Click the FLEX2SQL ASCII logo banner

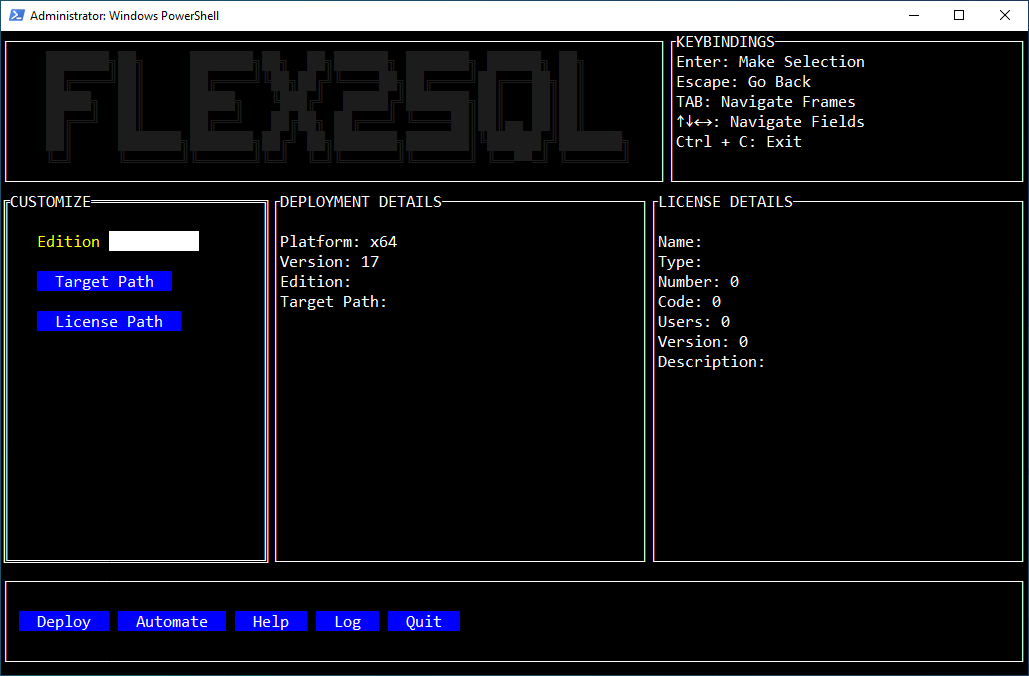pos(335,105)
